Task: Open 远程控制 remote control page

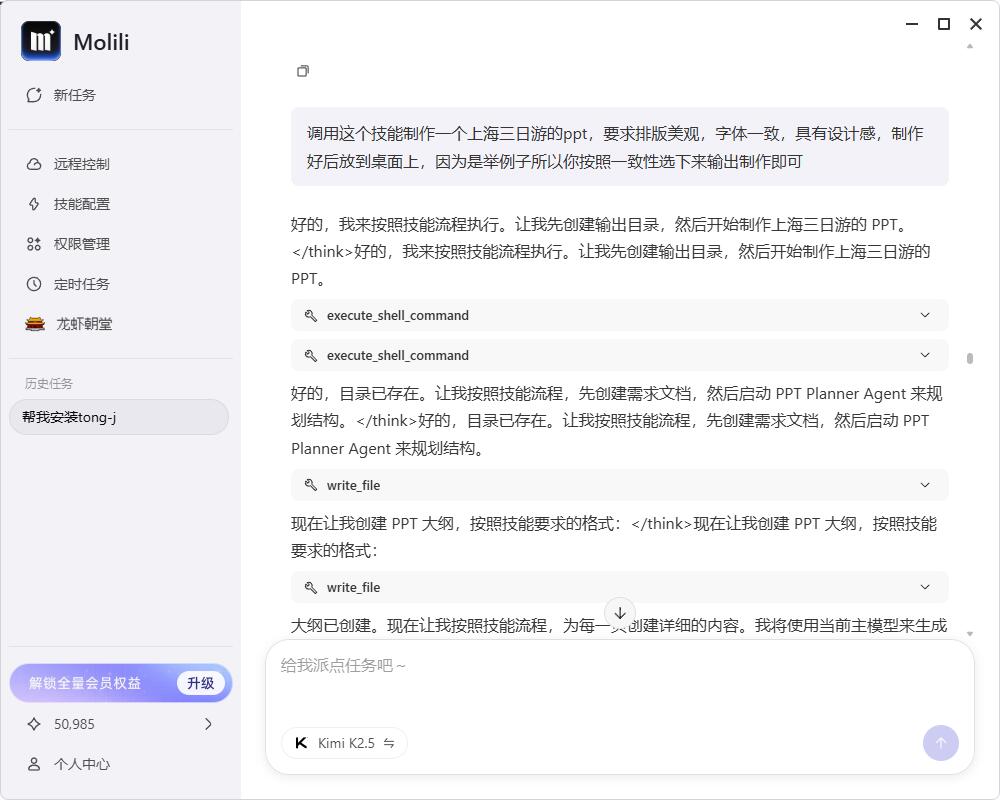Action: tap(81, 164)
